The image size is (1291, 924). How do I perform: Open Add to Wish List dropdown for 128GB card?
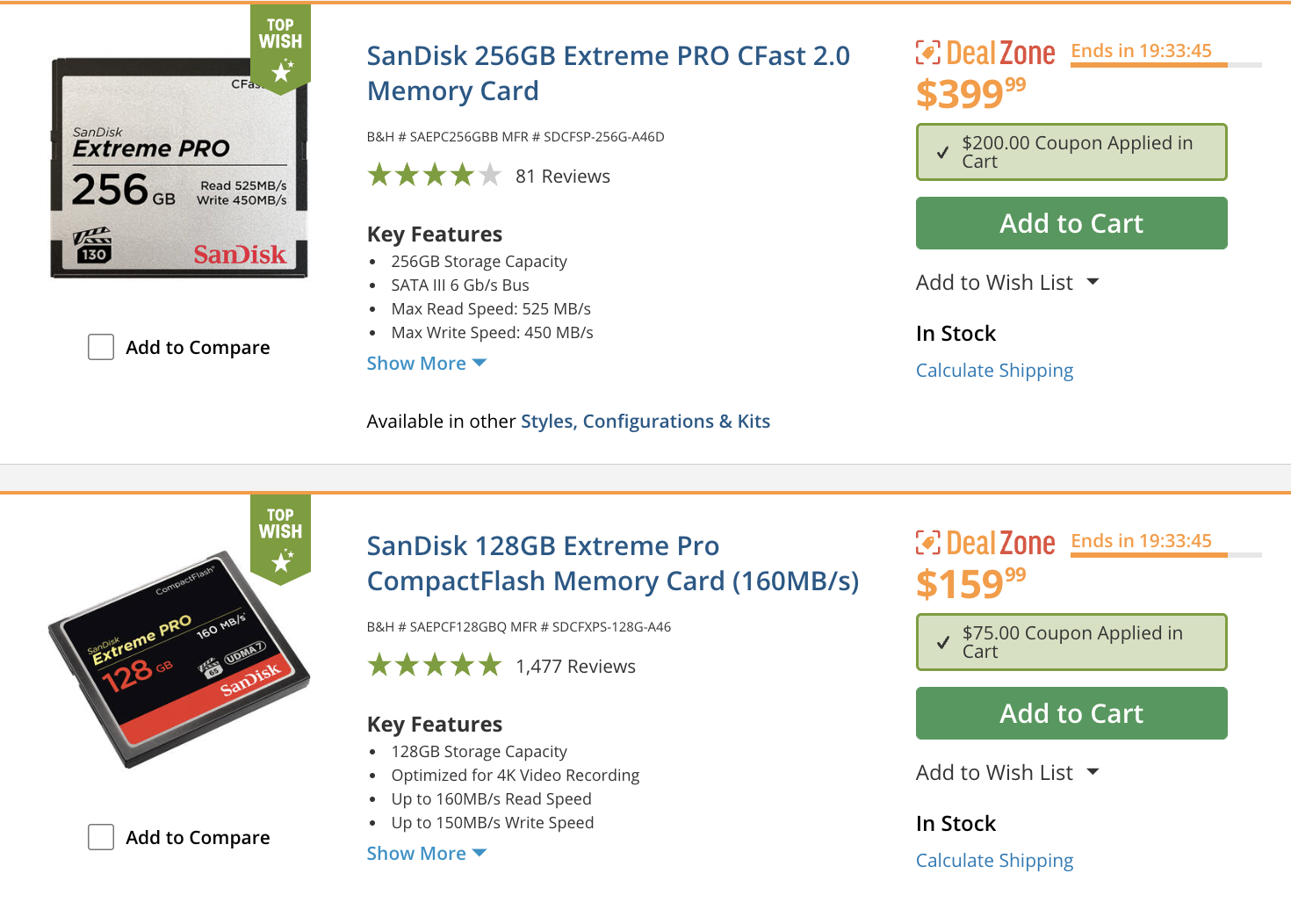(x=1006, y=773)
